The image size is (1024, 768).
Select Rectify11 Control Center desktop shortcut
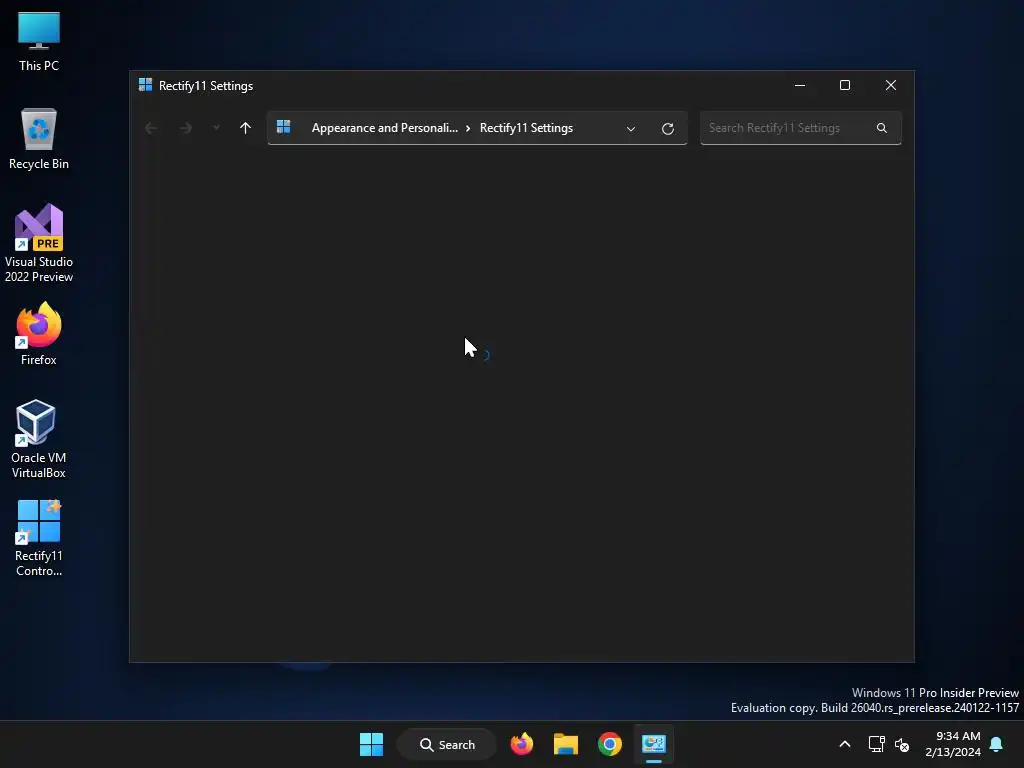[39, 537]
